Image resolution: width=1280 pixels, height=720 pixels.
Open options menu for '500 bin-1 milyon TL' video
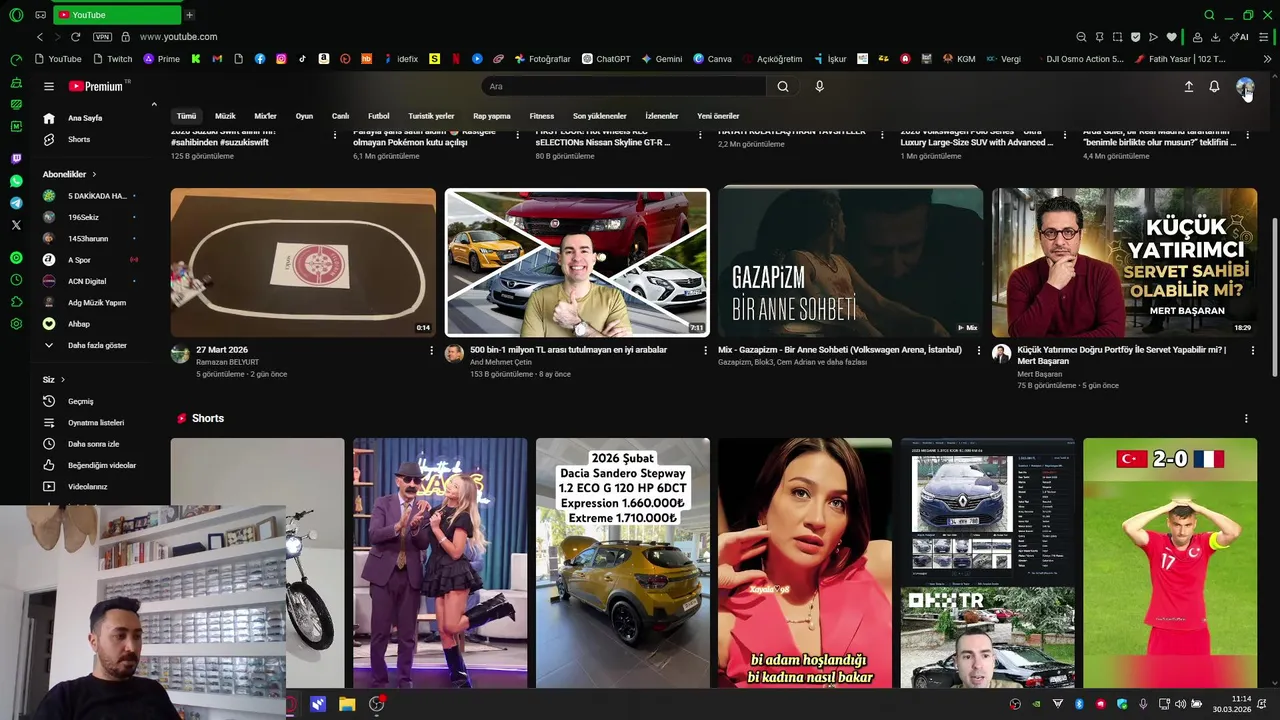704,351
